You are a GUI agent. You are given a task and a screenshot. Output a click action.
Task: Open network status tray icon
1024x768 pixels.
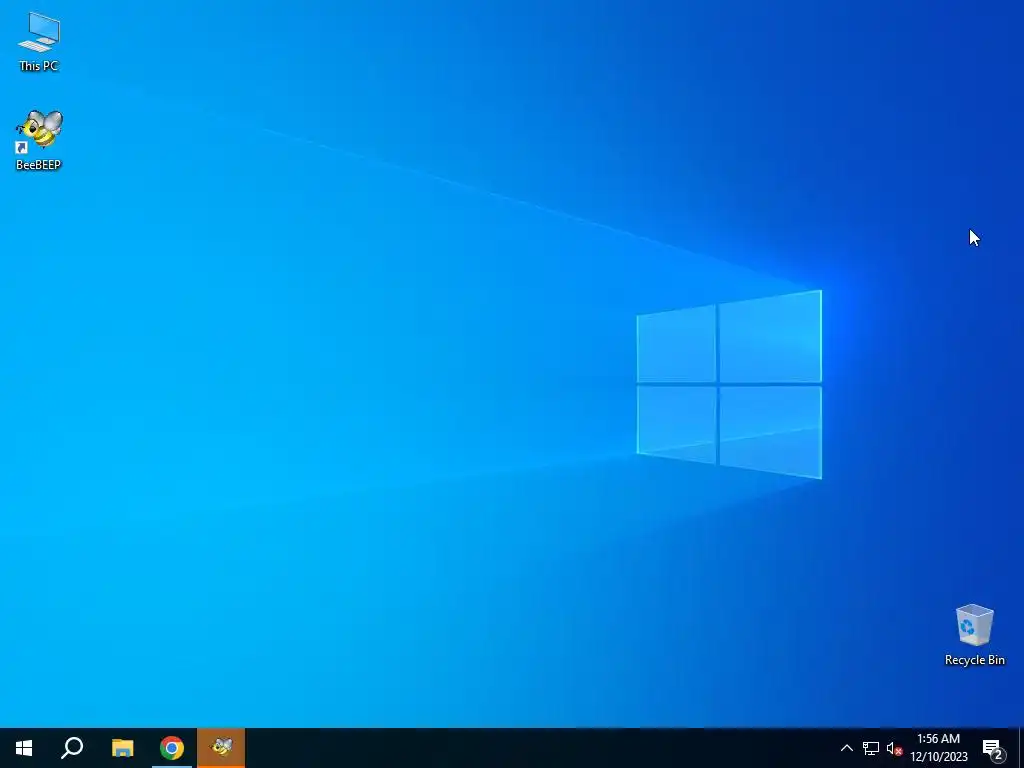tap(871, 748)
